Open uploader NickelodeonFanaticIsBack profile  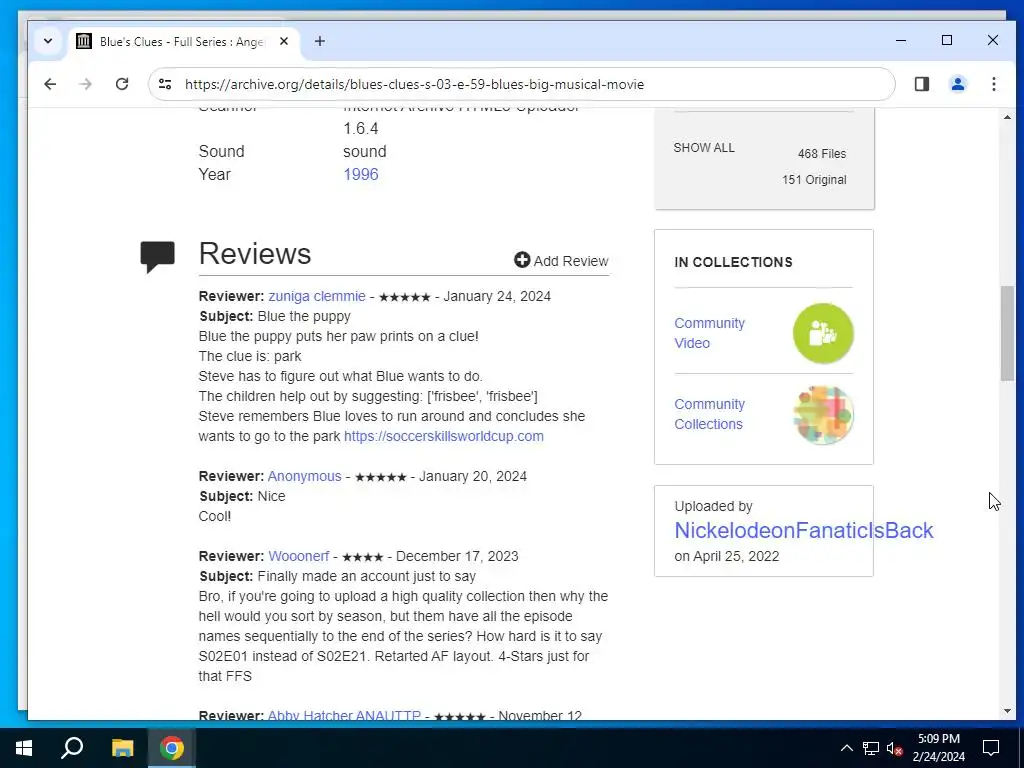point(804,530)
